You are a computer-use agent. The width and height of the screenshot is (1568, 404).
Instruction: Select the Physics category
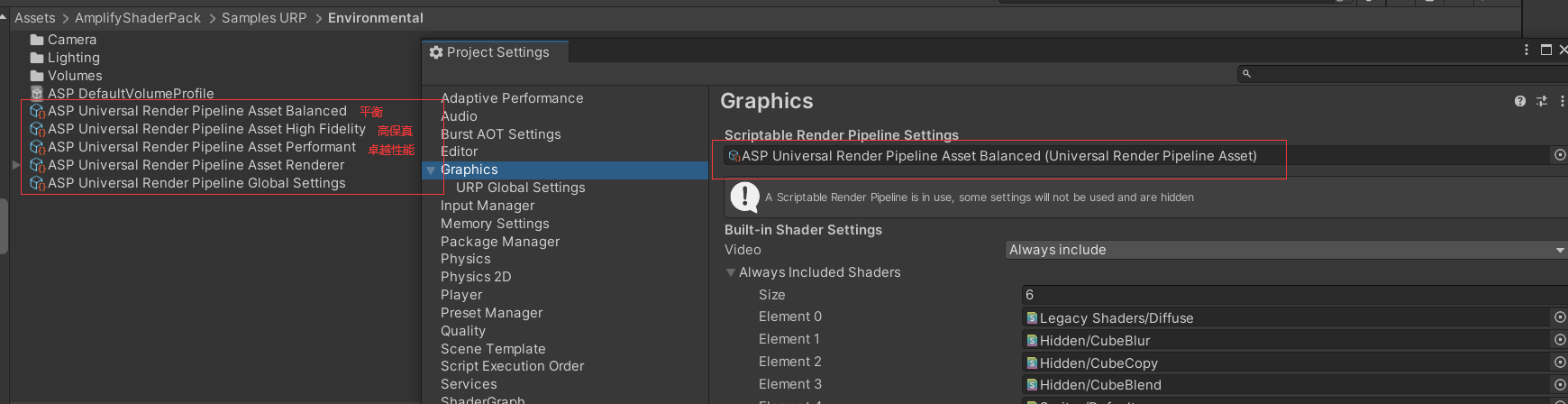coord(466,259)
